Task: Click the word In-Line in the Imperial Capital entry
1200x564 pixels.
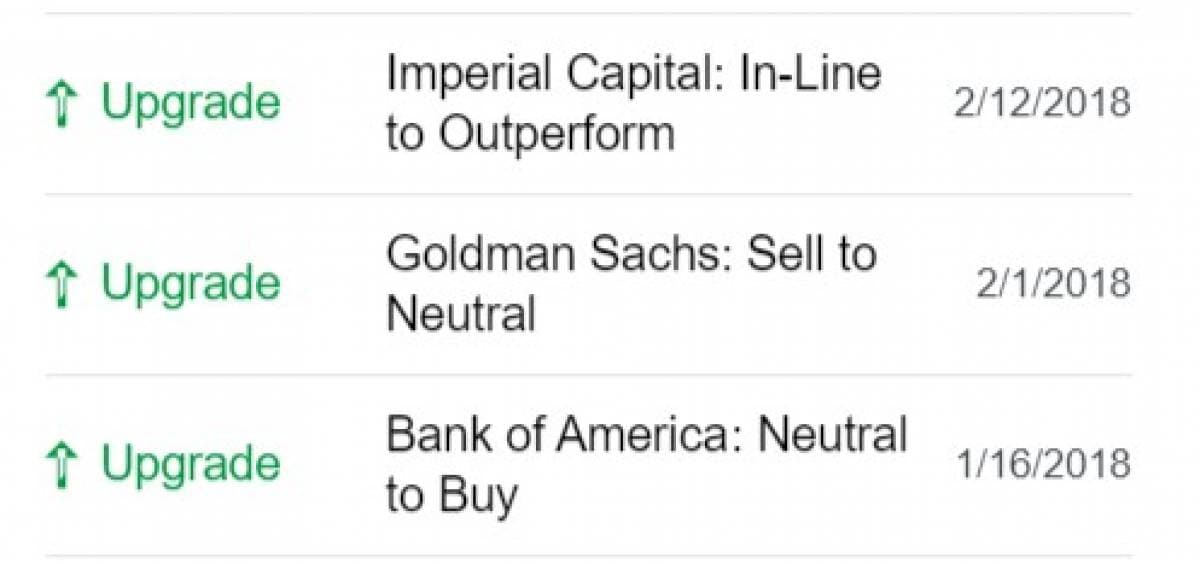Action: tap(810, 74)
